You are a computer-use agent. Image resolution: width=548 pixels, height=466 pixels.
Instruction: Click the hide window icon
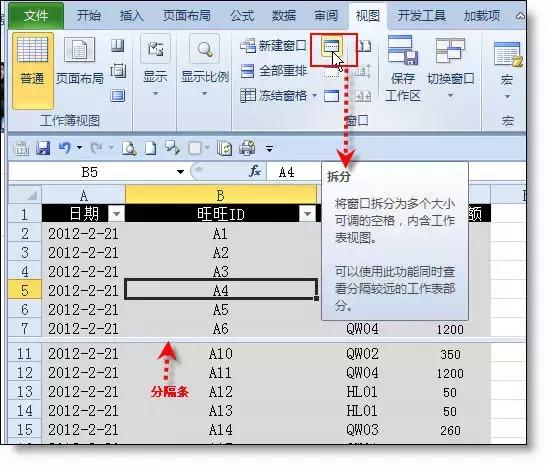pos(331,72)
